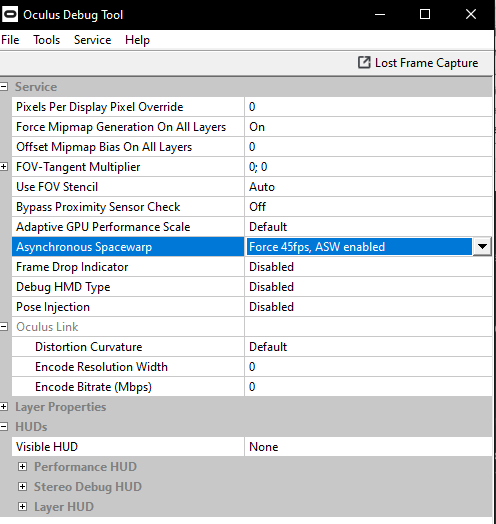Expand the Stereo Debug HUD node

[22, 487]
